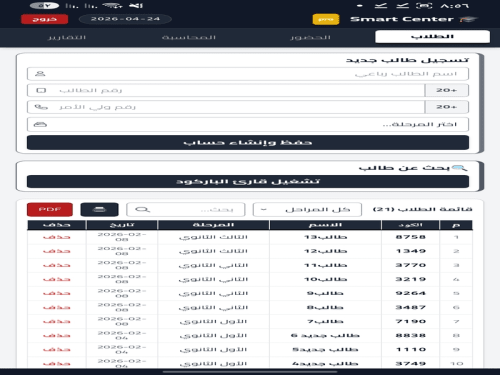Click حذف for student code 9264
The width and height of the screenshot is (500, 375).
point(57,293)
